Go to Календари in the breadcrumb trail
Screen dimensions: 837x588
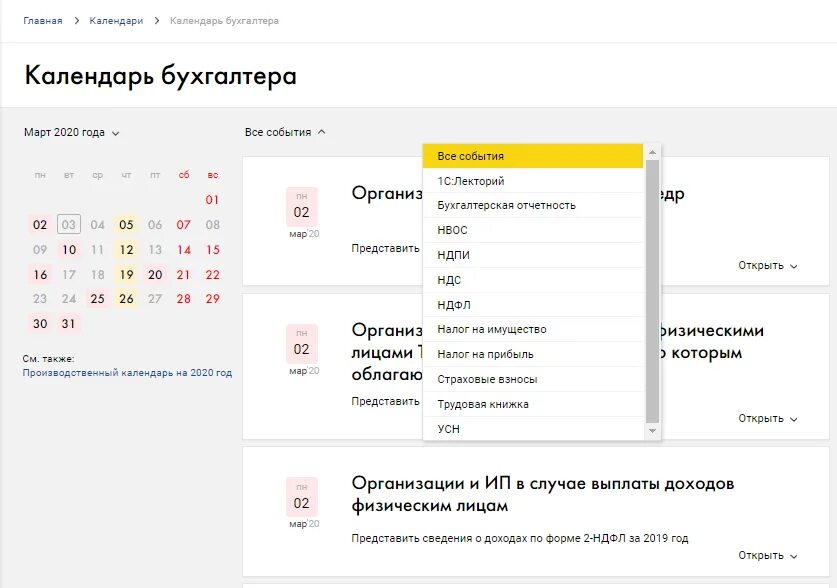[x=113, y=19]
